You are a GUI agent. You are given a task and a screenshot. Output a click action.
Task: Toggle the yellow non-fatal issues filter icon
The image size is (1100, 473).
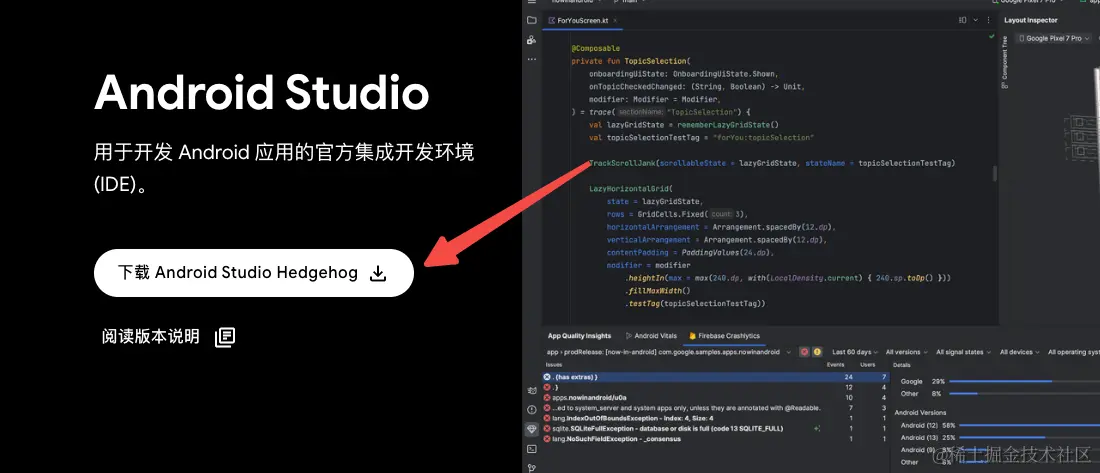pos(817,352)
